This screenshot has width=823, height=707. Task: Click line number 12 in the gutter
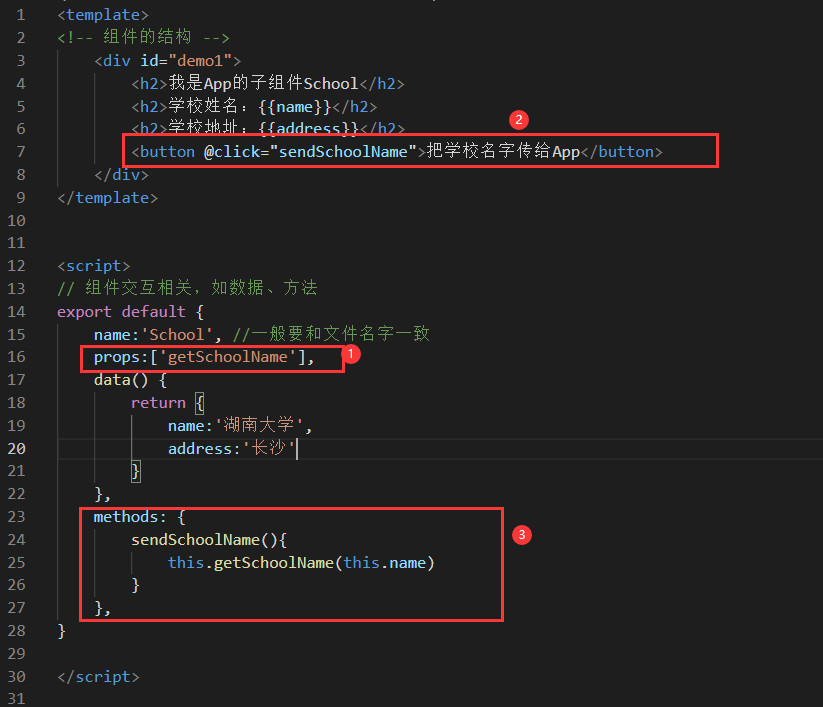coord(16,266)
